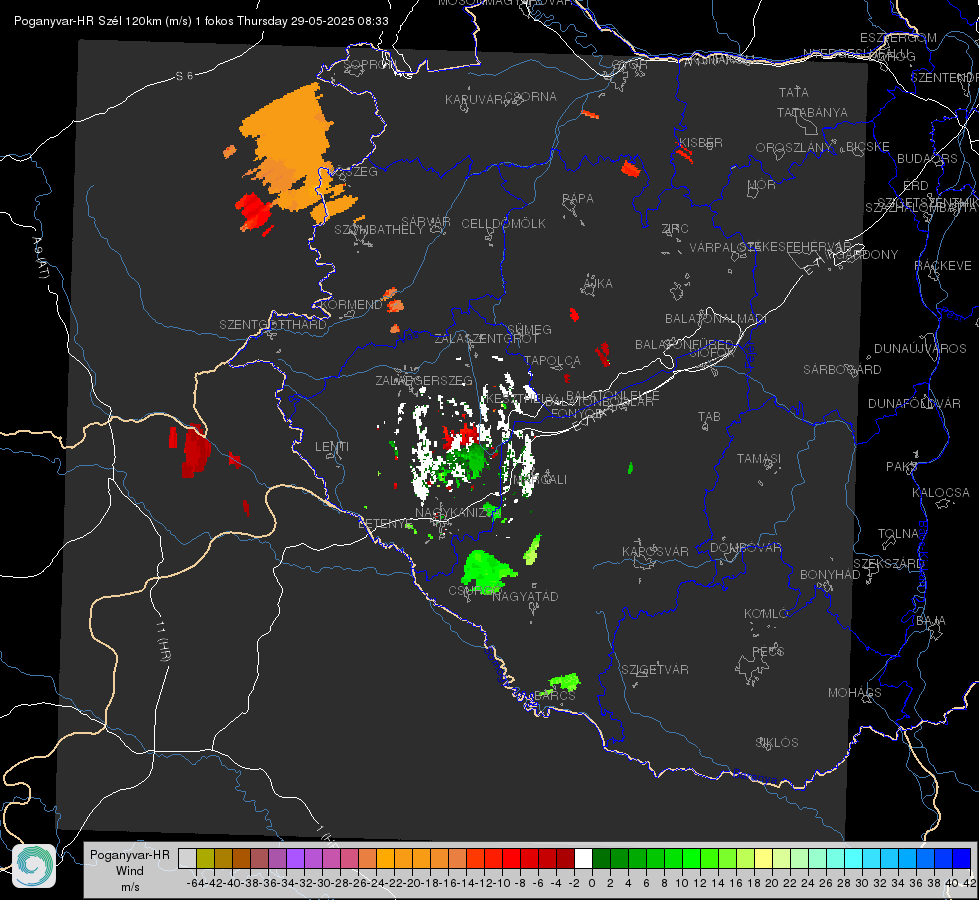The image size is (979, 900).
Task: Click the 'Poganyvar-HR' legend label
Action: click(130, 855)
